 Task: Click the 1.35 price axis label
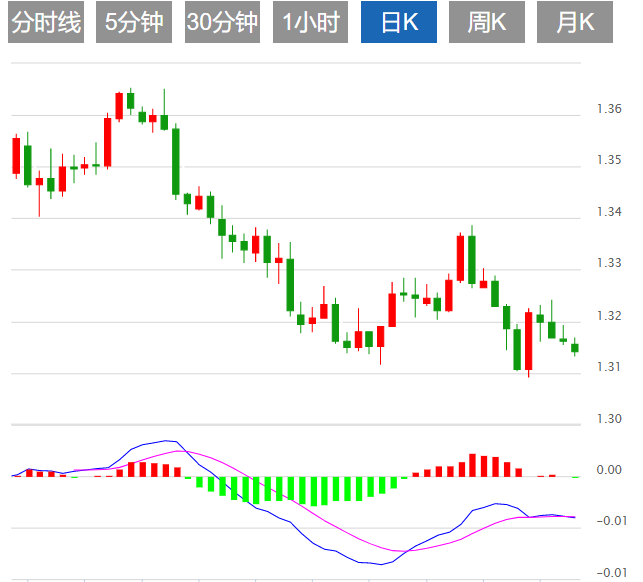pos(609,160)
